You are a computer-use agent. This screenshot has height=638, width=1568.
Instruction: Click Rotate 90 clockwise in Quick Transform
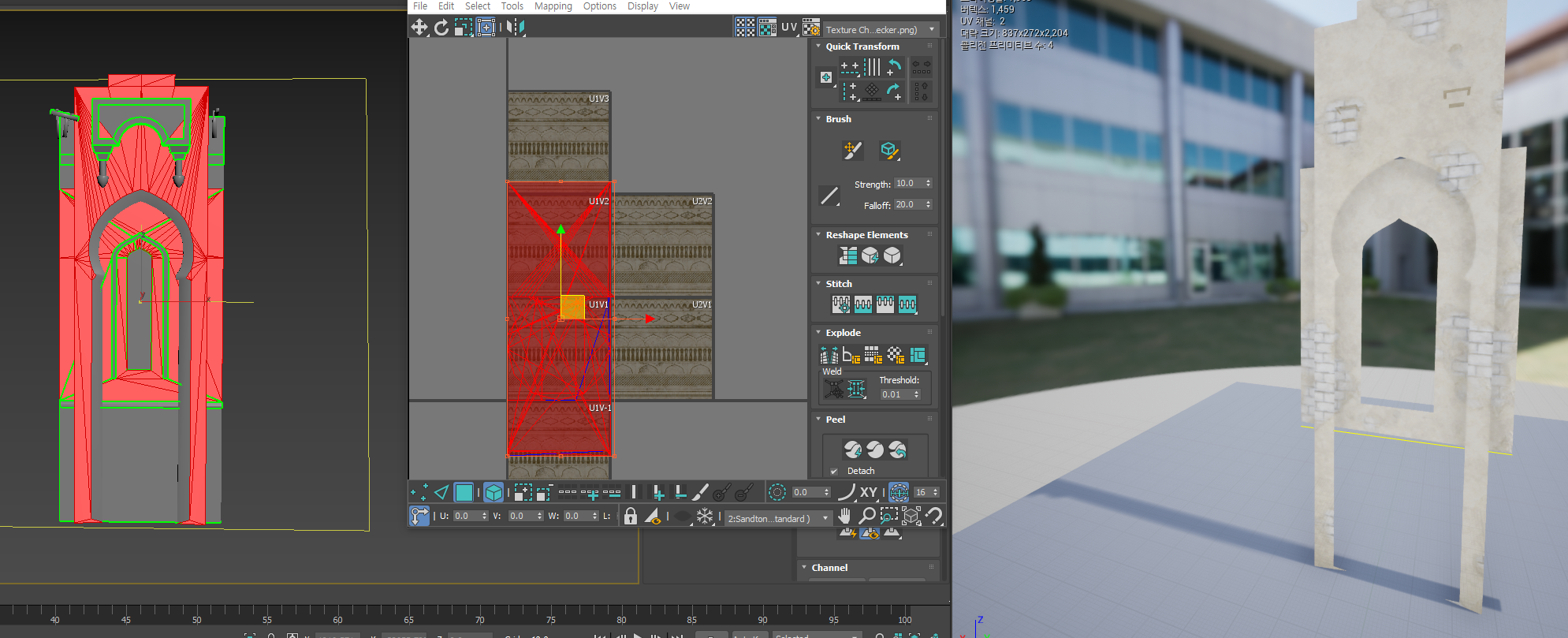tap(894, 92)
